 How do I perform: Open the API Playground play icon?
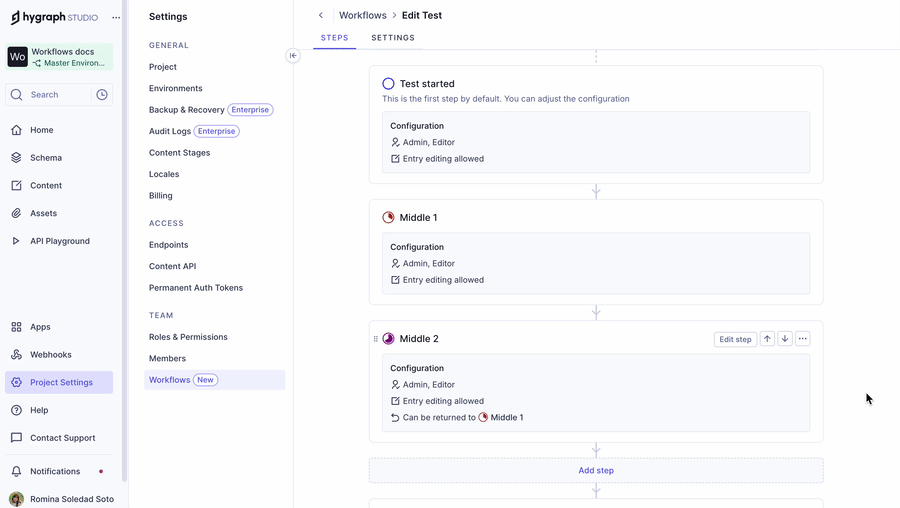16,241
